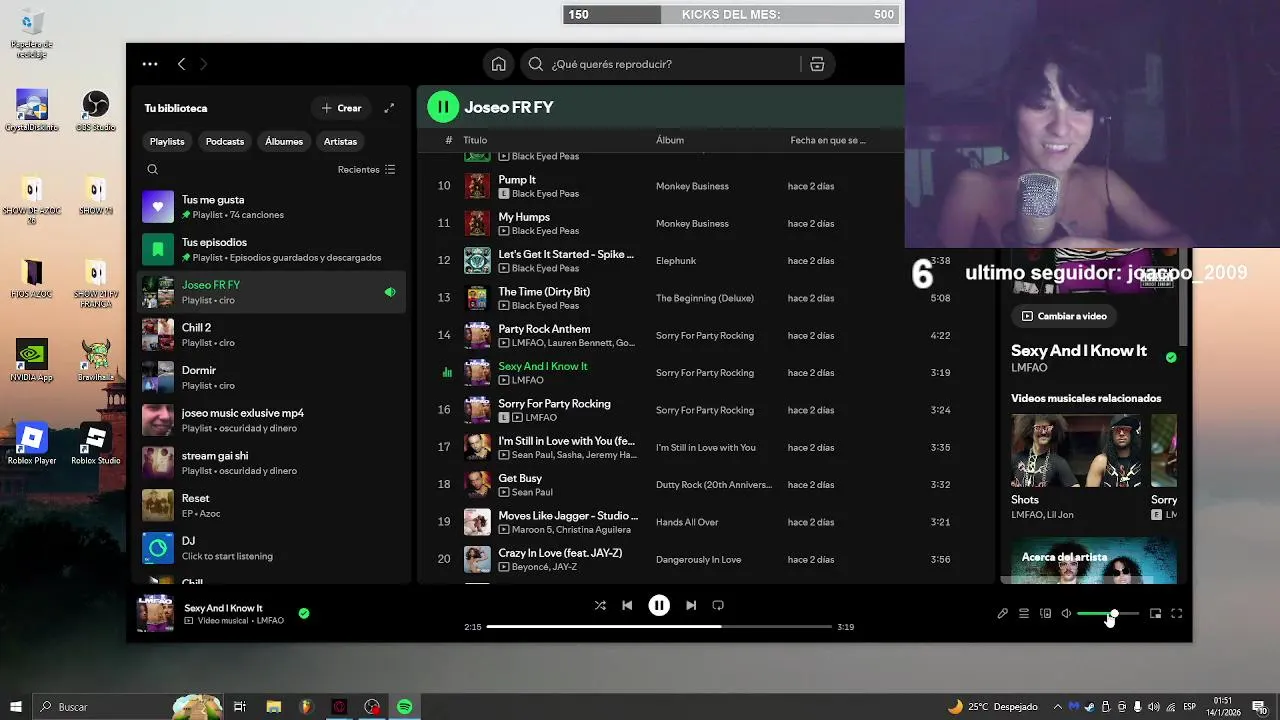The height and width of the screenshot is (720, 1280).
Task: Open the Spotify three-dots menu
Action: pyautogui.click(x=150, y=64)
